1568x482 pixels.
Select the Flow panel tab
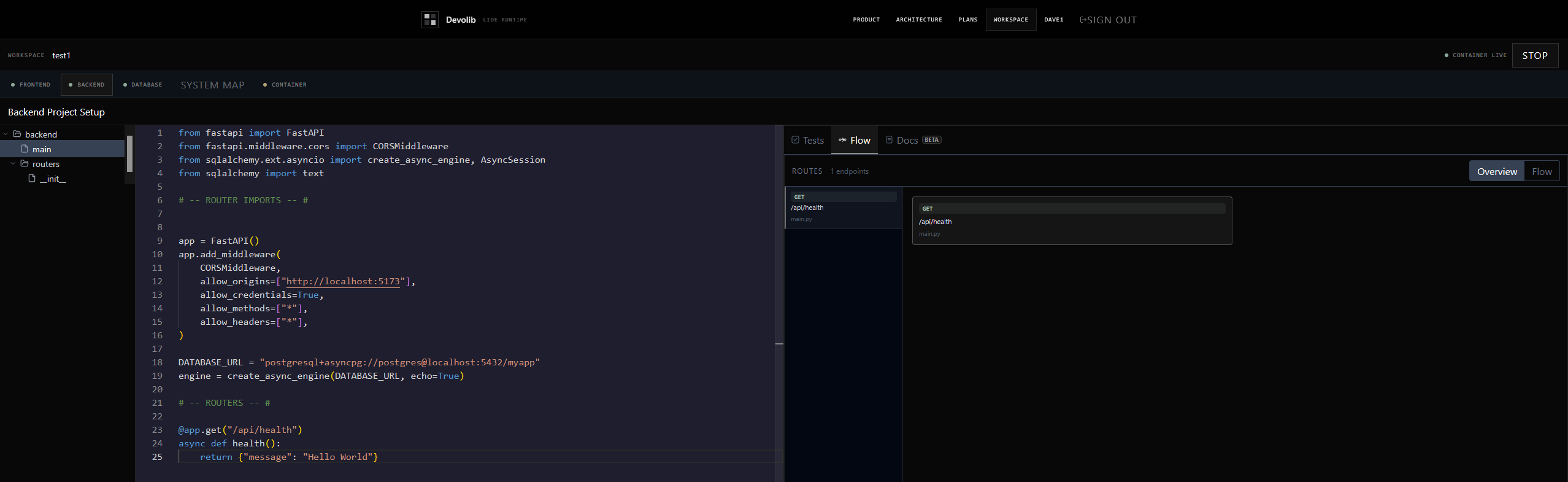(855, 140)
